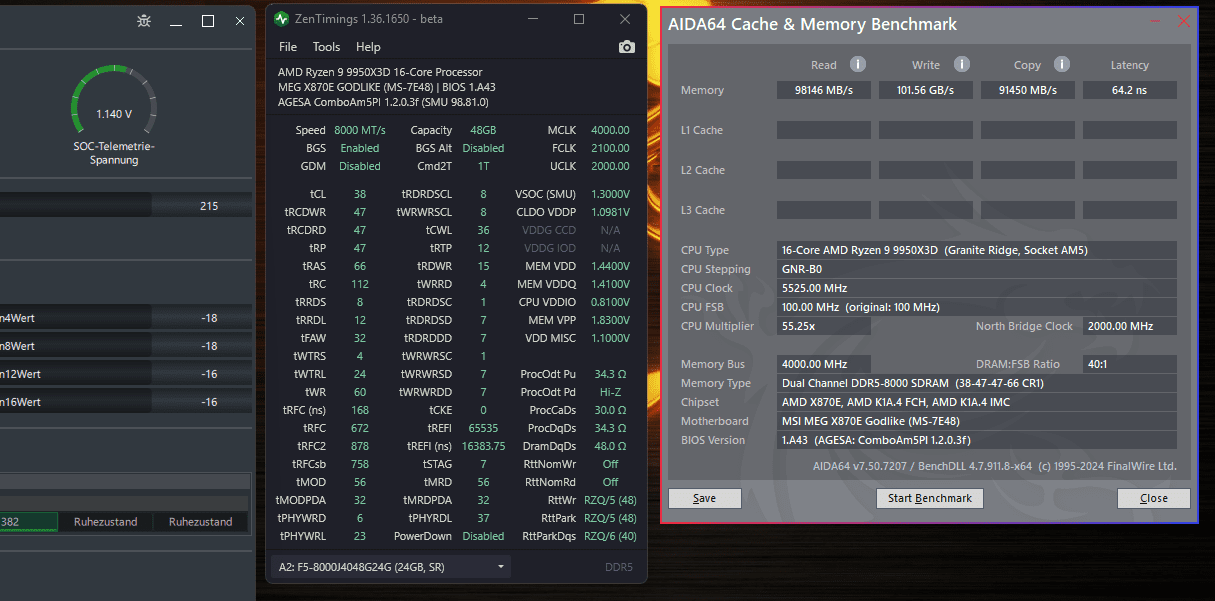Click the Memory Read value 98146 MB/s
Image resolution: width=1215 pixels, height=601 pixels.
pyautogui.click(x=824, y=90)
